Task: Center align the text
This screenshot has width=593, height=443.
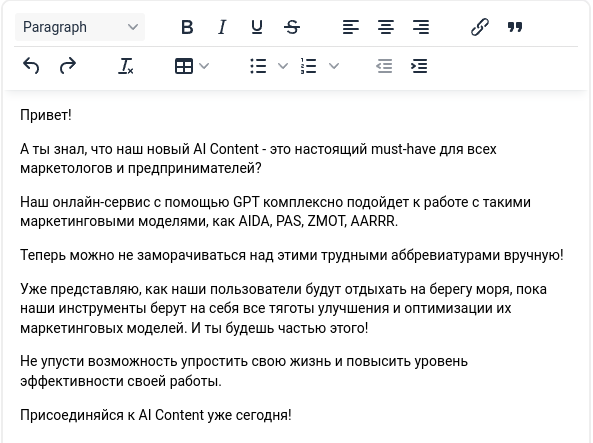Action: [386, 27]
